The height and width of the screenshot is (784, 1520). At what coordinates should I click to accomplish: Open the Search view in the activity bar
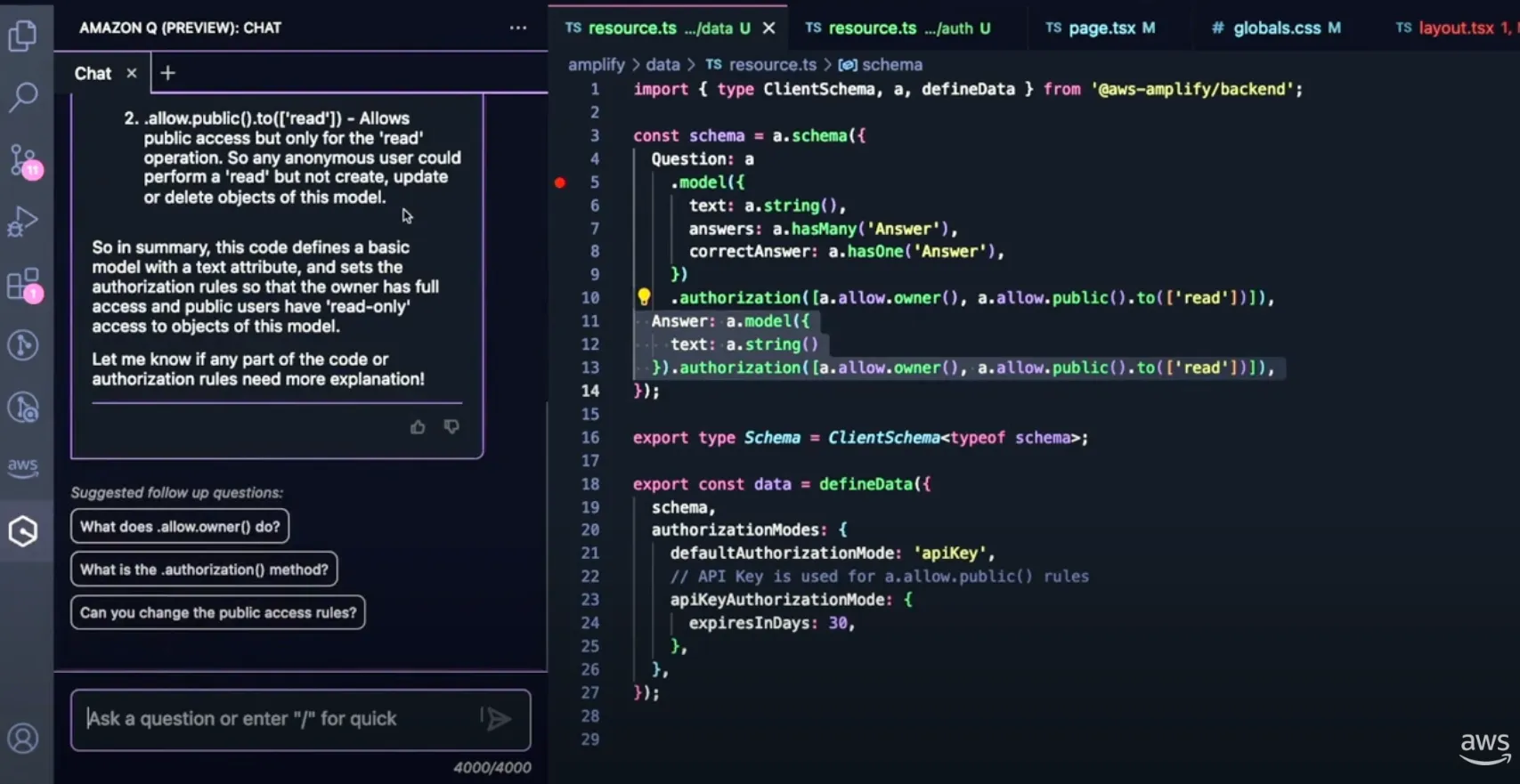23,97
